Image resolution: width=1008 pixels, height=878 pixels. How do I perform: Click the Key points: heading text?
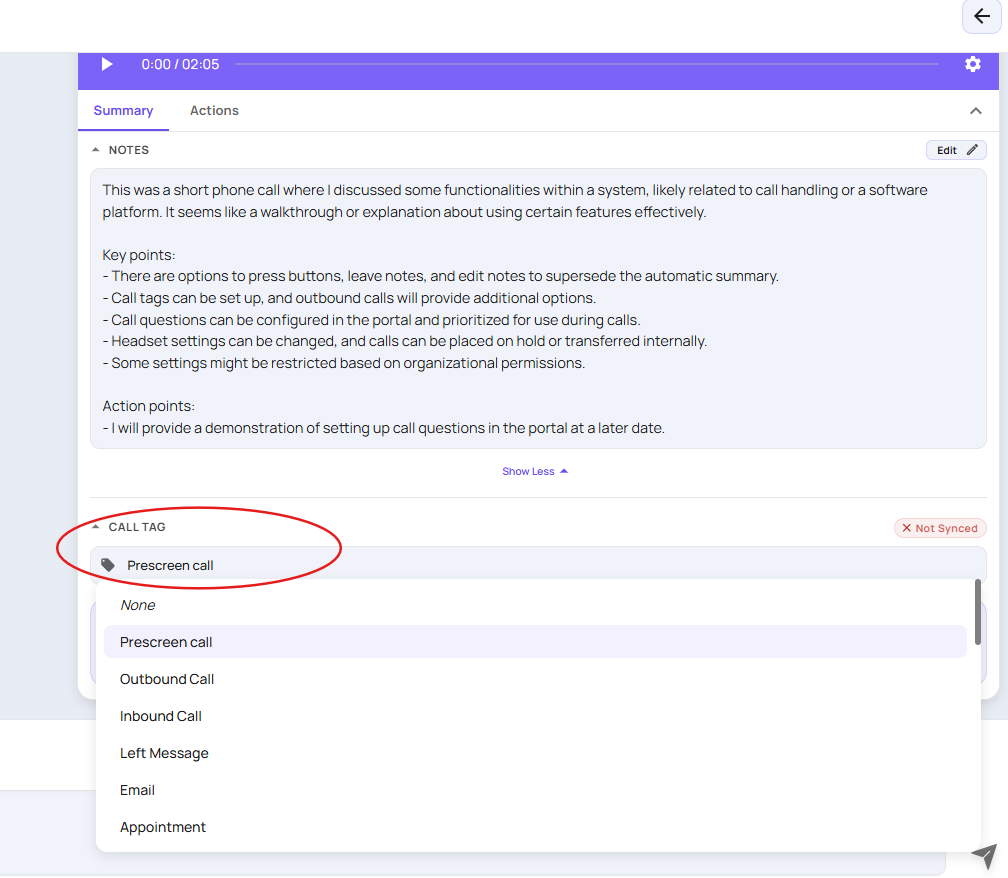[139, 255]
